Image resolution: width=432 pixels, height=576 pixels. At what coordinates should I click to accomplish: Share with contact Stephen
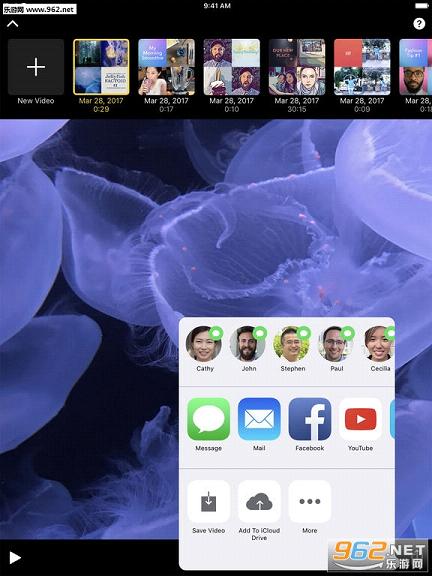coord(292,344)
